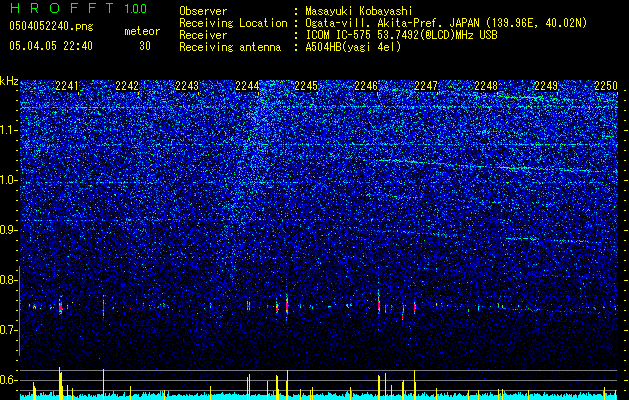The height and width of the screenshot is (400, 629).
Task: Click the 2246 time marker
Action: coord(366,85)
